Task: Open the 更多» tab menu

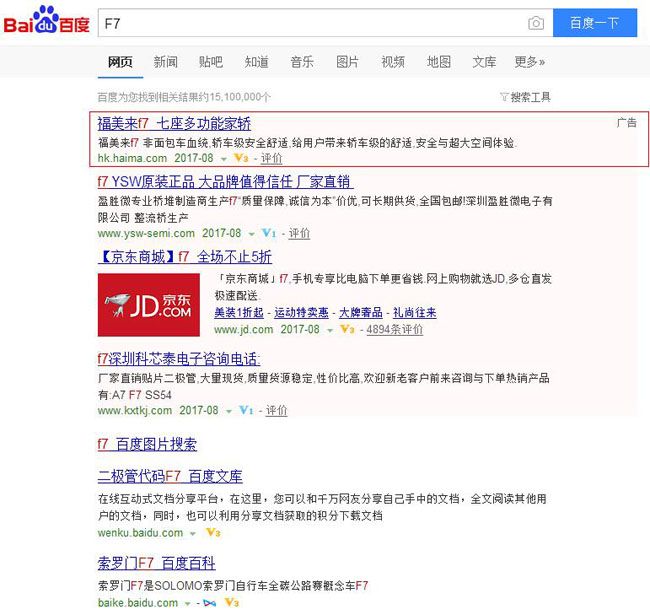Action: [530, 62]
